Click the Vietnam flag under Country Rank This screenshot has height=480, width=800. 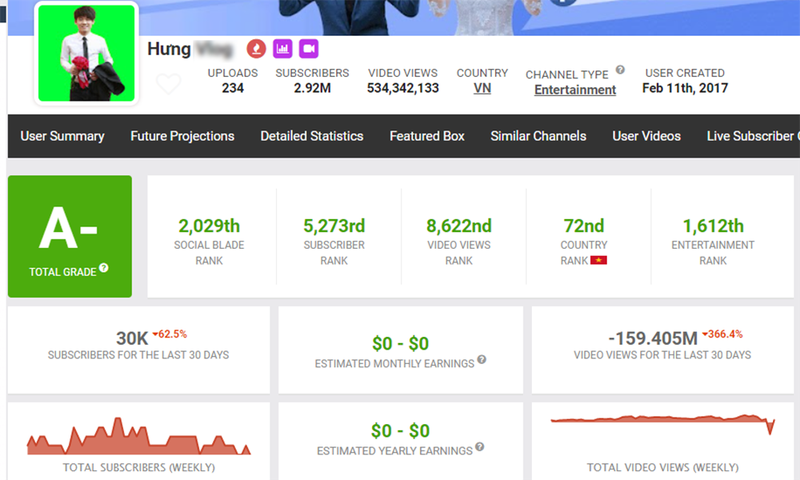[x=600, y=261]
